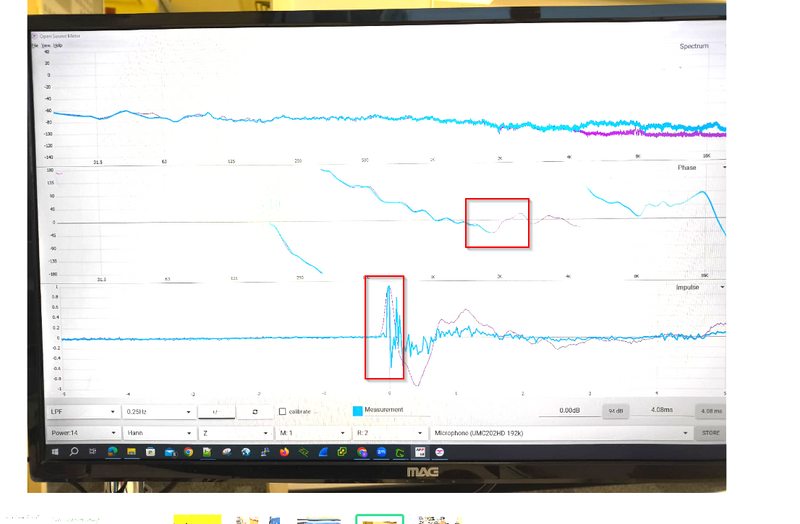This screenshot has width=800, height=524.
Task: Open the Mail app from the taskbar
Action: click(170, 452)
